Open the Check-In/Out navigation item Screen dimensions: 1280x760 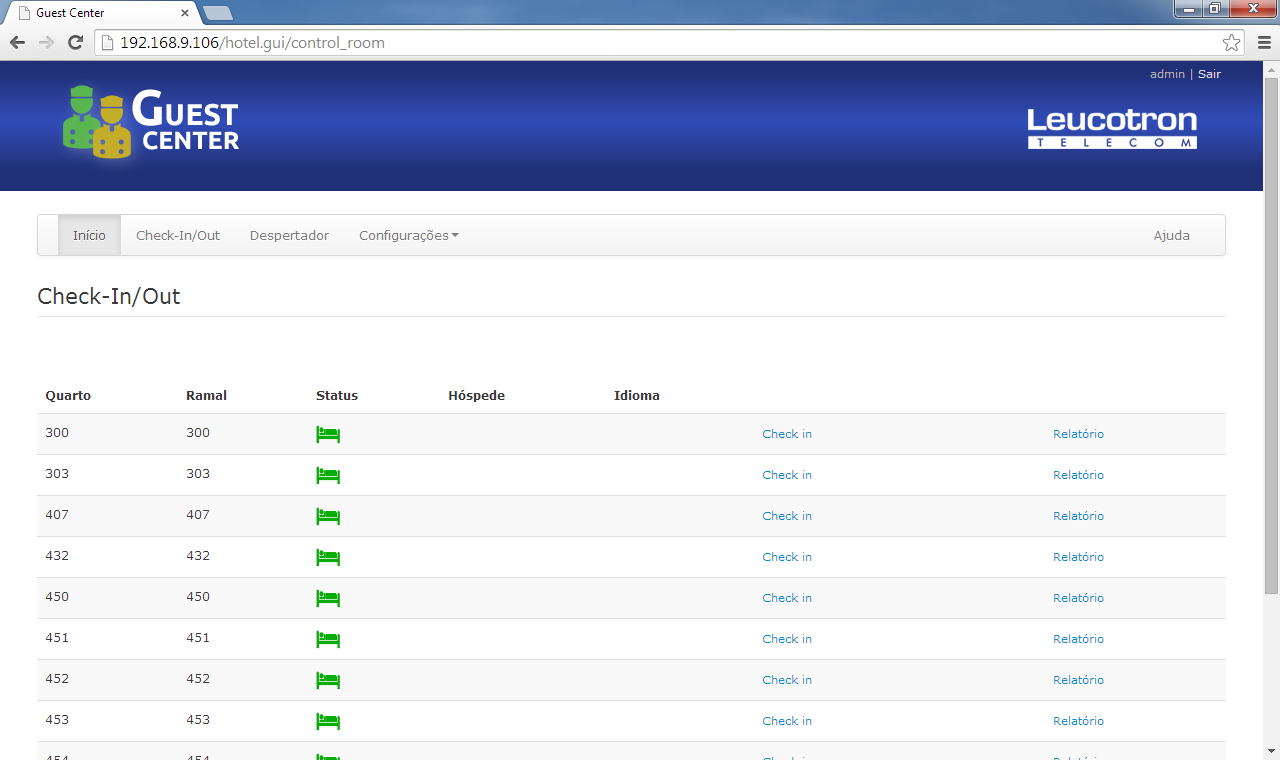click(x=178, y=236)
